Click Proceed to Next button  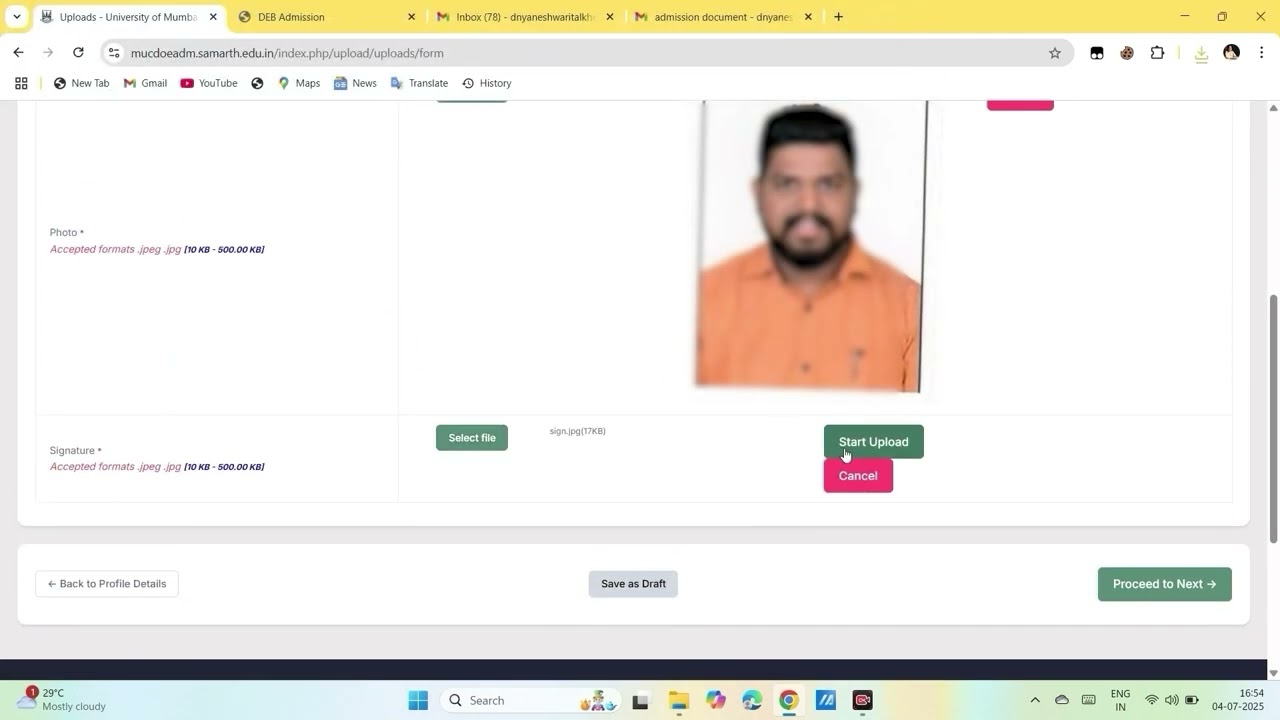pyautogui.click(x=1164, y=584)
